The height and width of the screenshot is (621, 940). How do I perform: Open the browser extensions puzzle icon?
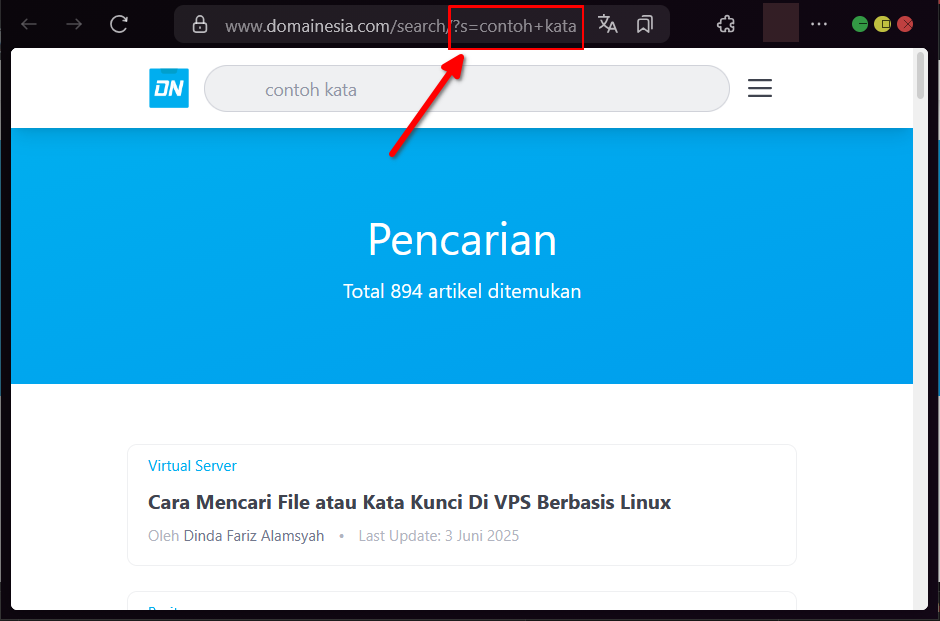(x=725, y=24)
